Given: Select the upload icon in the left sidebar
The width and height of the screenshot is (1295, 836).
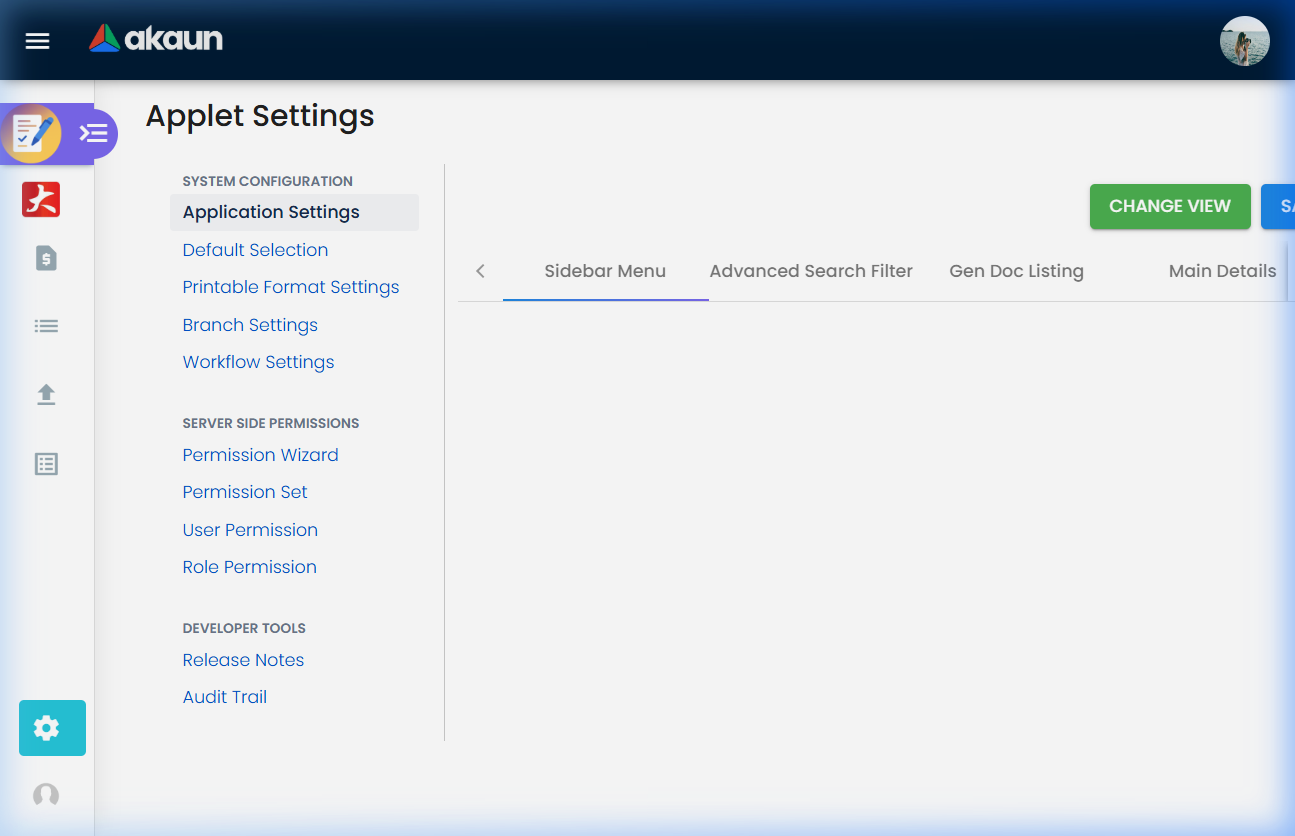Looking at the screenshot, I should pos(45,394).
